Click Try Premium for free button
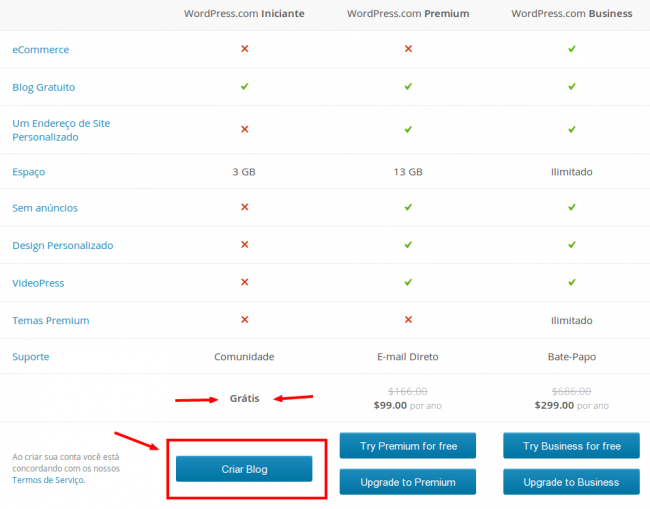Screen dimensions: 650x509 407,446
